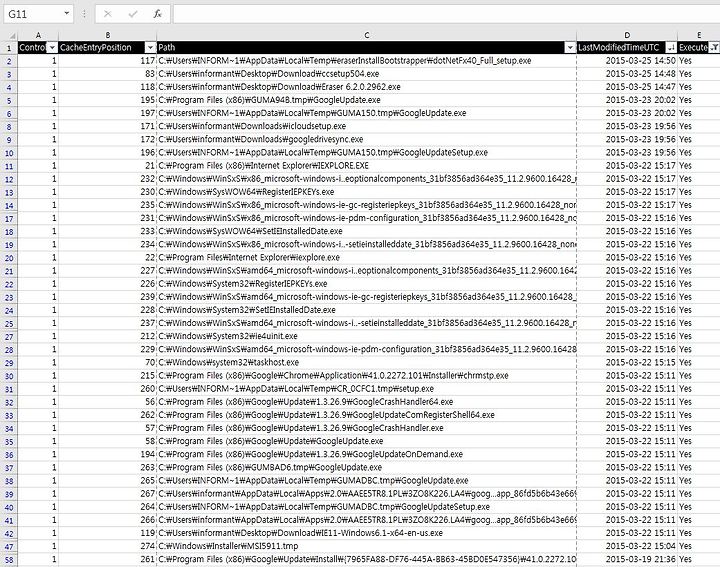Select the MSI5911.tmp path cell
The image size is (720, 567).
366,546
